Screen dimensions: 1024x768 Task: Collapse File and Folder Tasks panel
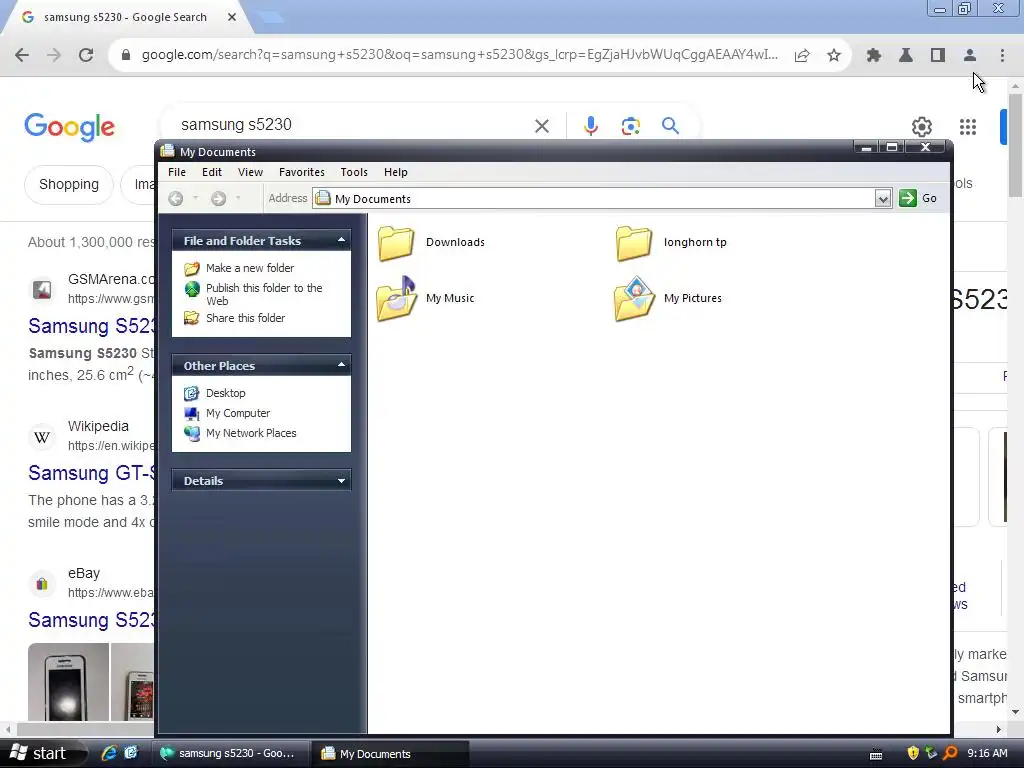point(341,240)
